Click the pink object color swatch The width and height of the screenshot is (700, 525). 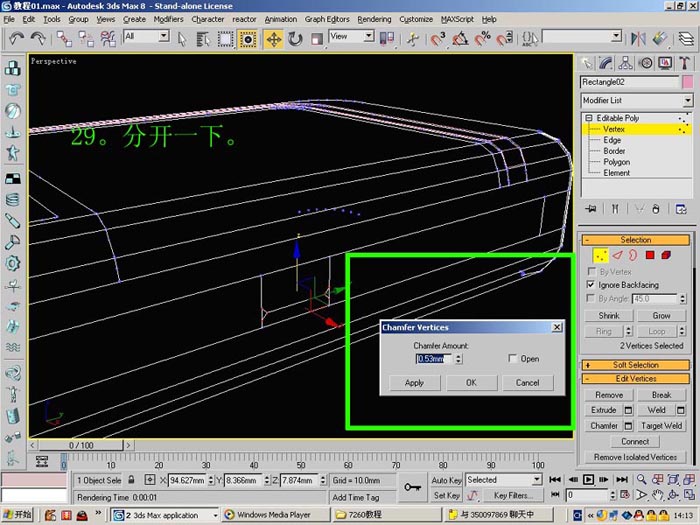coord(688,82)
